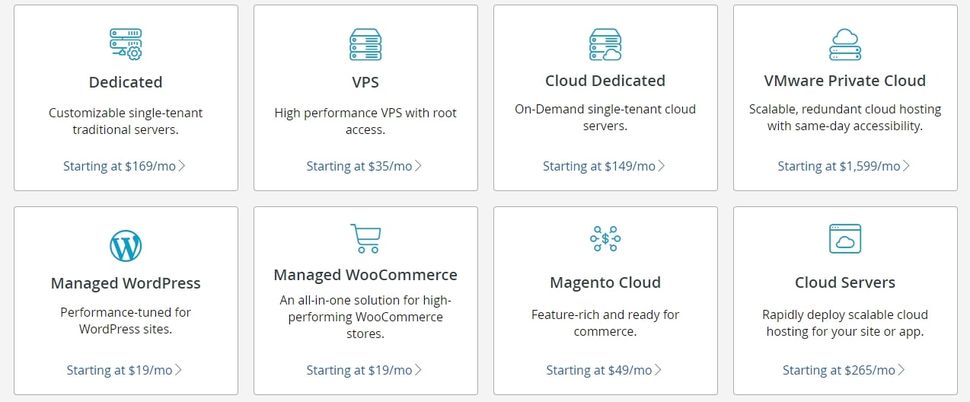Click the WooCommerce shopping cart icon

pos(365,239)
